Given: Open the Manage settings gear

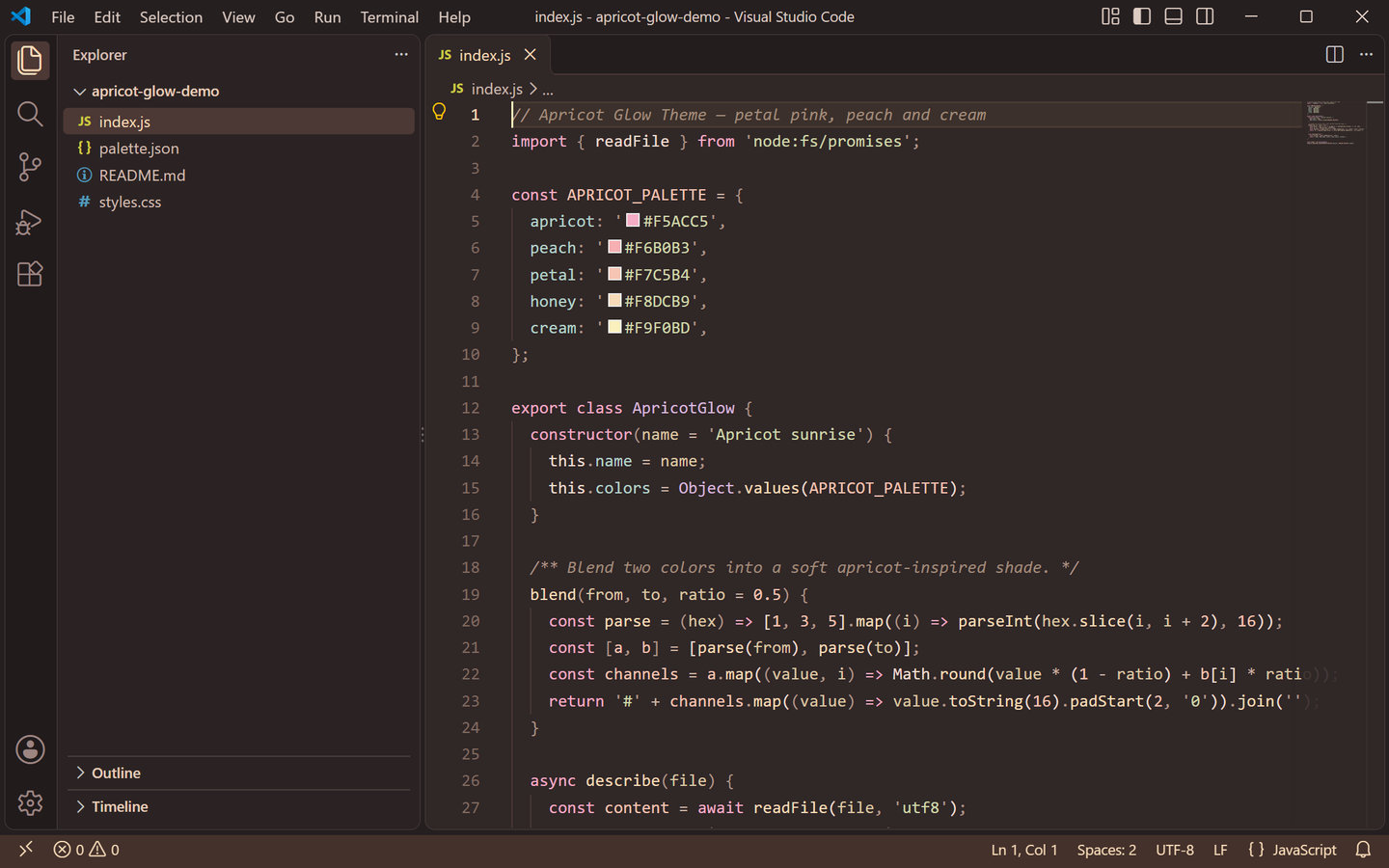Looking at the screenshot, I should click(x=30, y=802).
